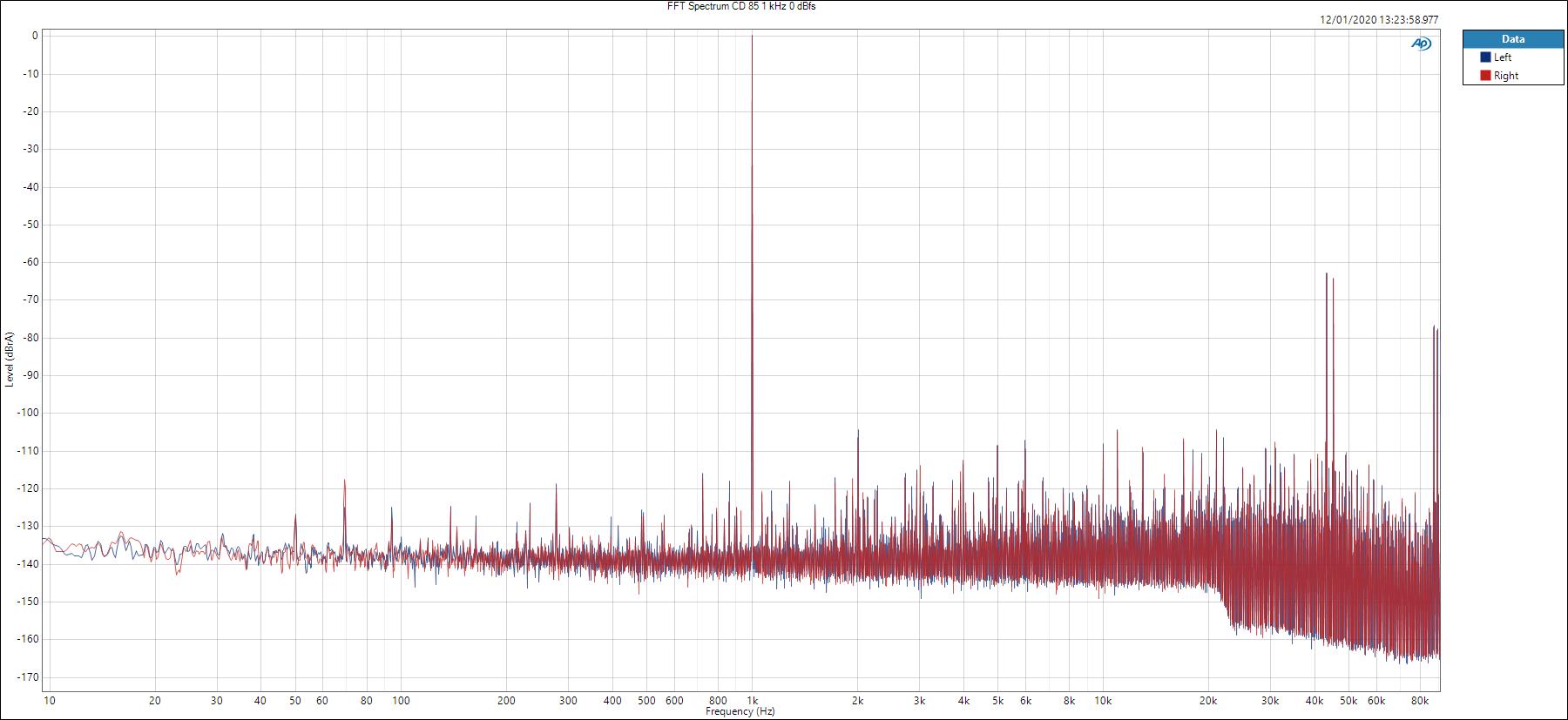This screenshot has width=1568, height=720.
Task: Click the 1k tick on frequency axis
Action: pyautogui.click(x=752, y=700)
